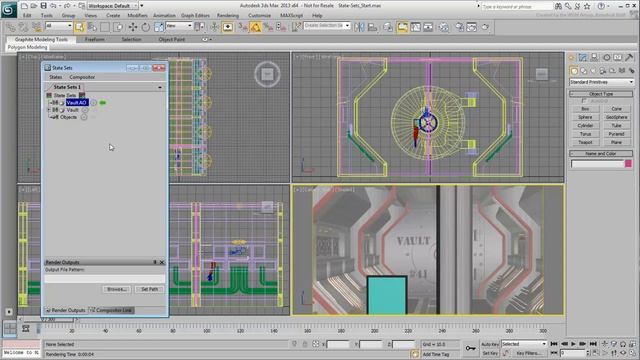Screen dimensions: 640x360
Task: Click the Geometry category icon in Create panel
Action: coord(574,71)
